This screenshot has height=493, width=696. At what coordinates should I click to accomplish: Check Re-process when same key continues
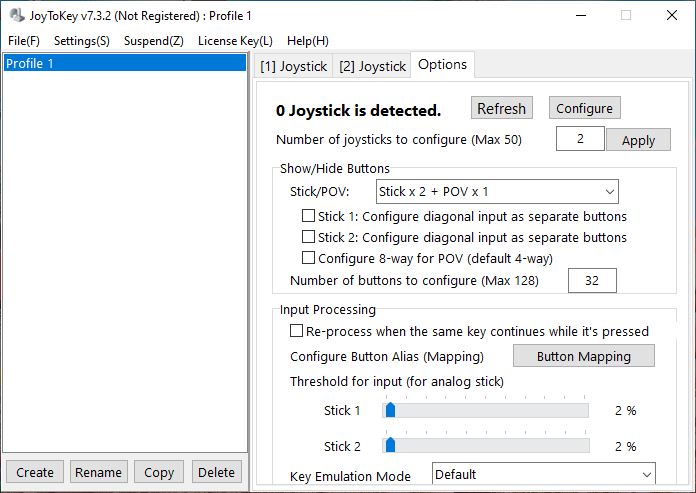(x=297, y=331)
